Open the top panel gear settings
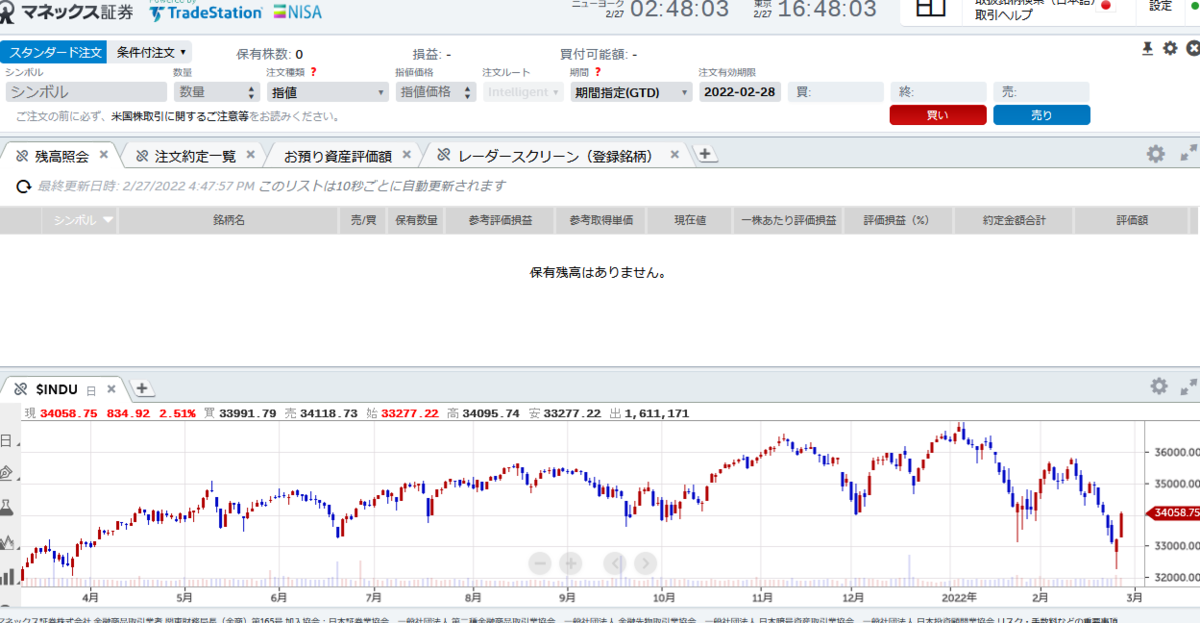 pyautogui.click(x=1156, y=154)
